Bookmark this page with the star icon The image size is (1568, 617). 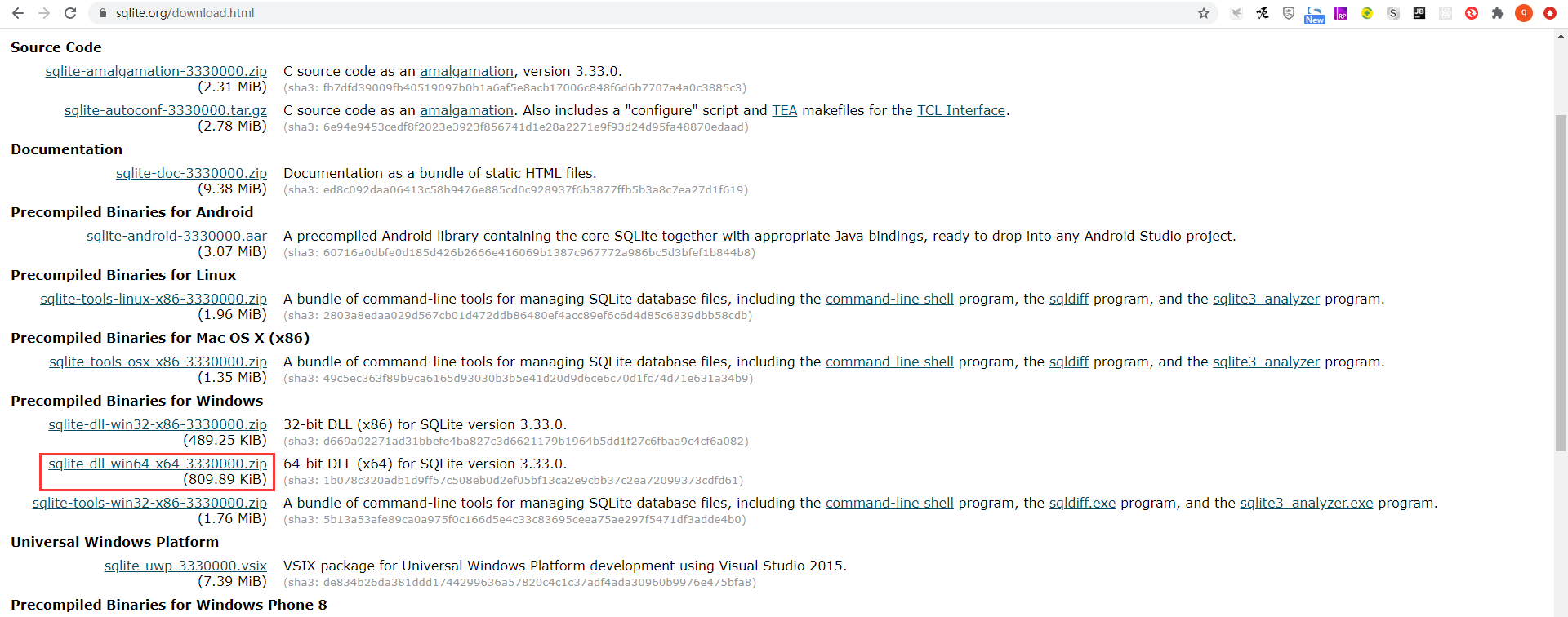tap(1203, 13)
